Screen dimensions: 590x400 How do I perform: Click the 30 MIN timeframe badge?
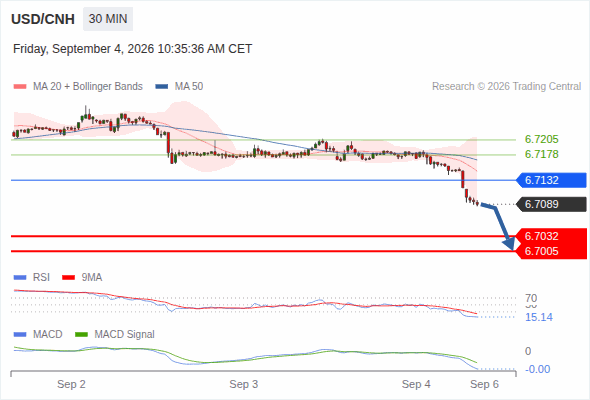pos(108,19)
